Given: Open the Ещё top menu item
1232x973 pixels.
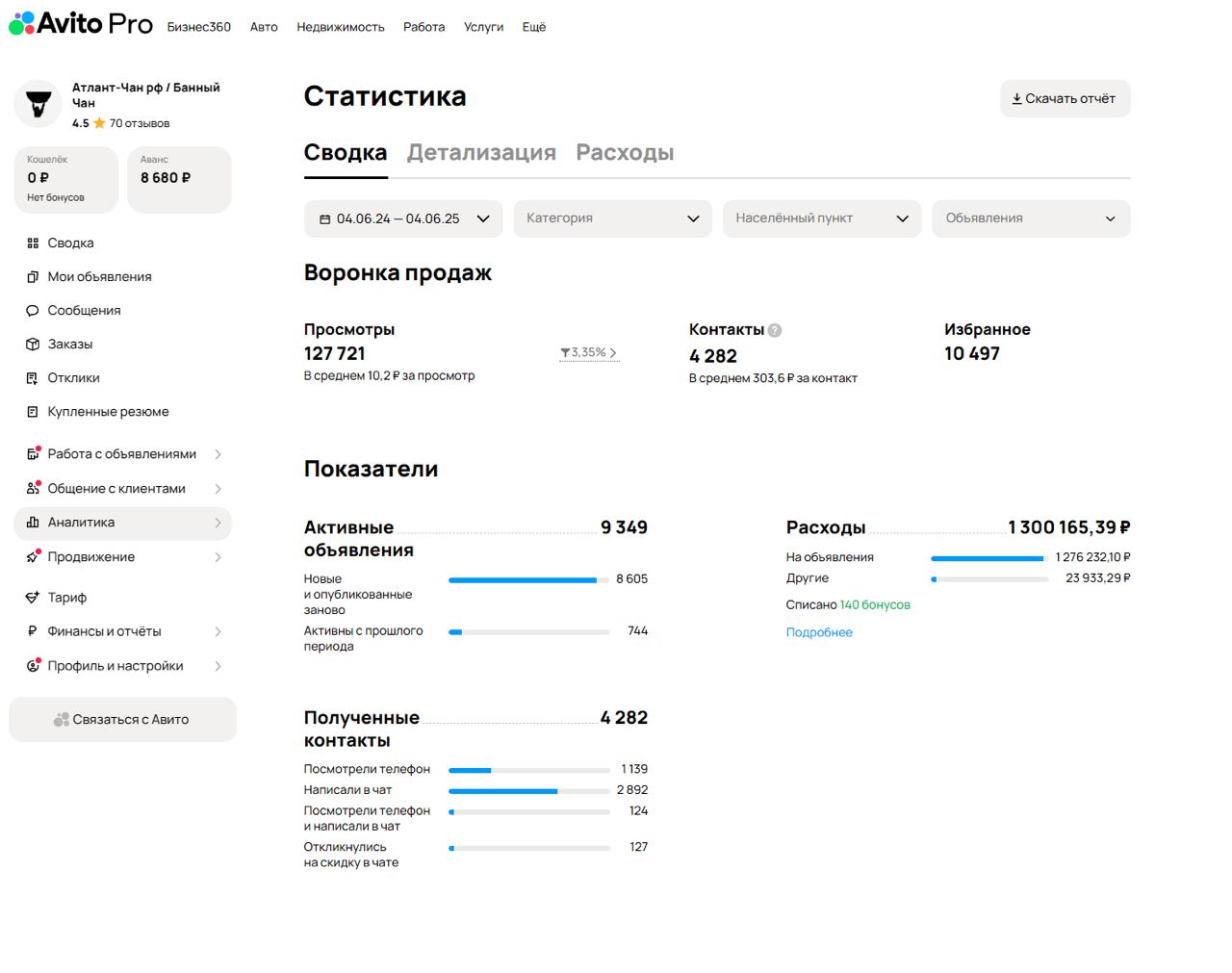Looking at the screenshot, I should 534,27.
